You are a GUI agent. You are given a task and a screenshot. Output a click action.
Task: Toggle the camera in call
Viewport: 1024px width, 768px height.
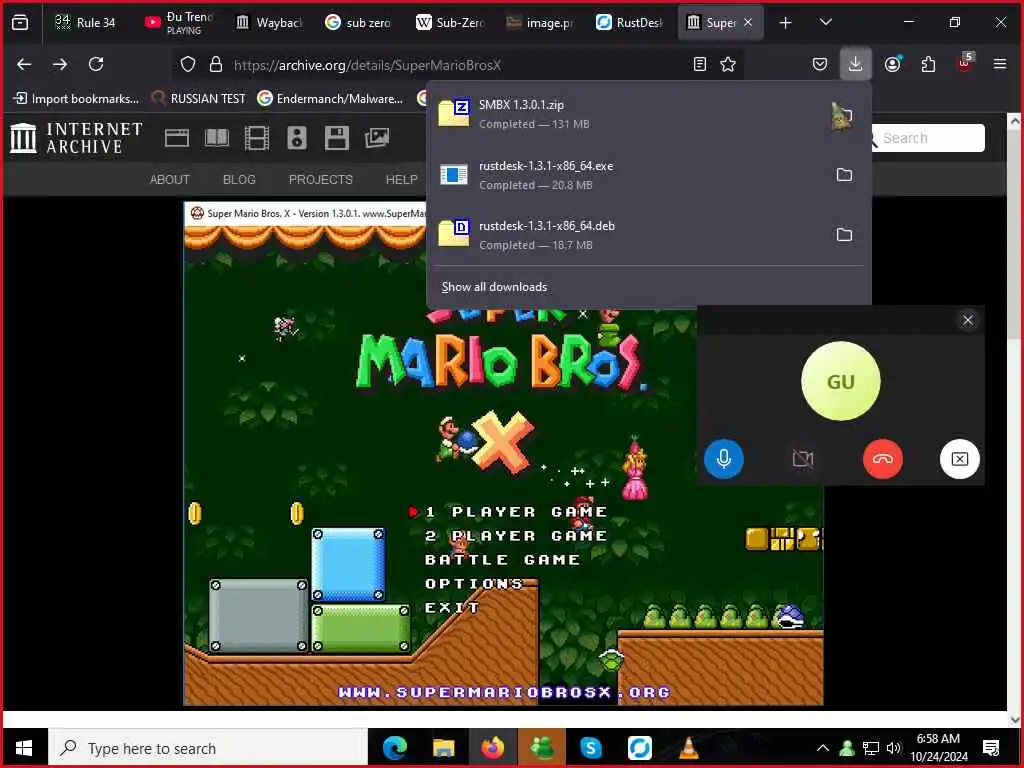click(803, 458)
